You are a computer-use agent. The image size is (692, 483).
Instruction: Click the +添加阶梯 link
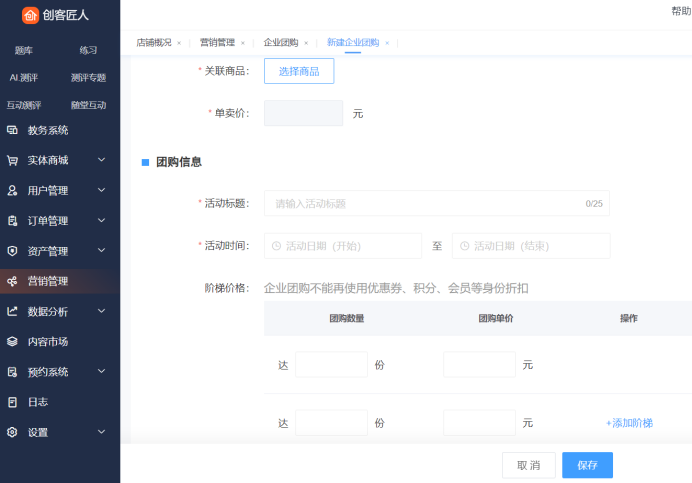click(629, 423)
